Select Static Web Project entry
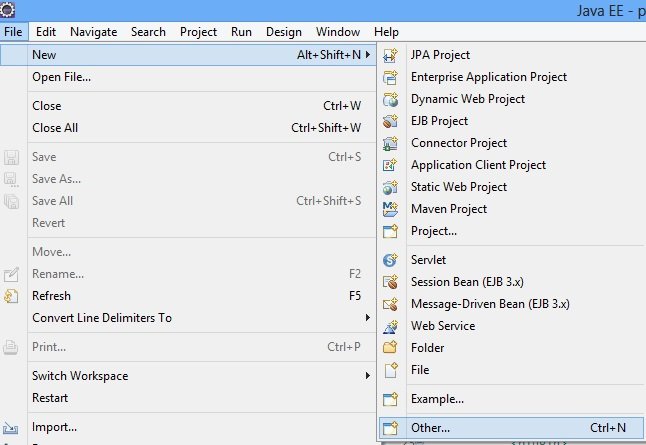The height and width of the screenshot is (445, 646). point(511,187)
